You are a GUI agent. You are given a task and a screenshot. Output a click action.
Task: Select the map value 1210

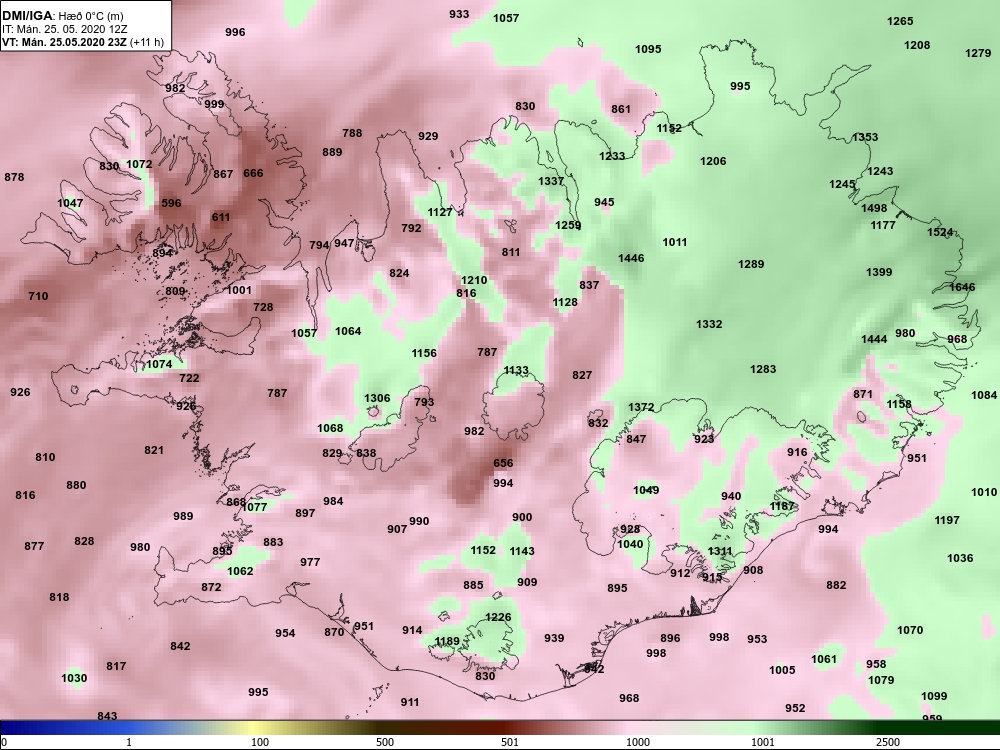(474, 280)
